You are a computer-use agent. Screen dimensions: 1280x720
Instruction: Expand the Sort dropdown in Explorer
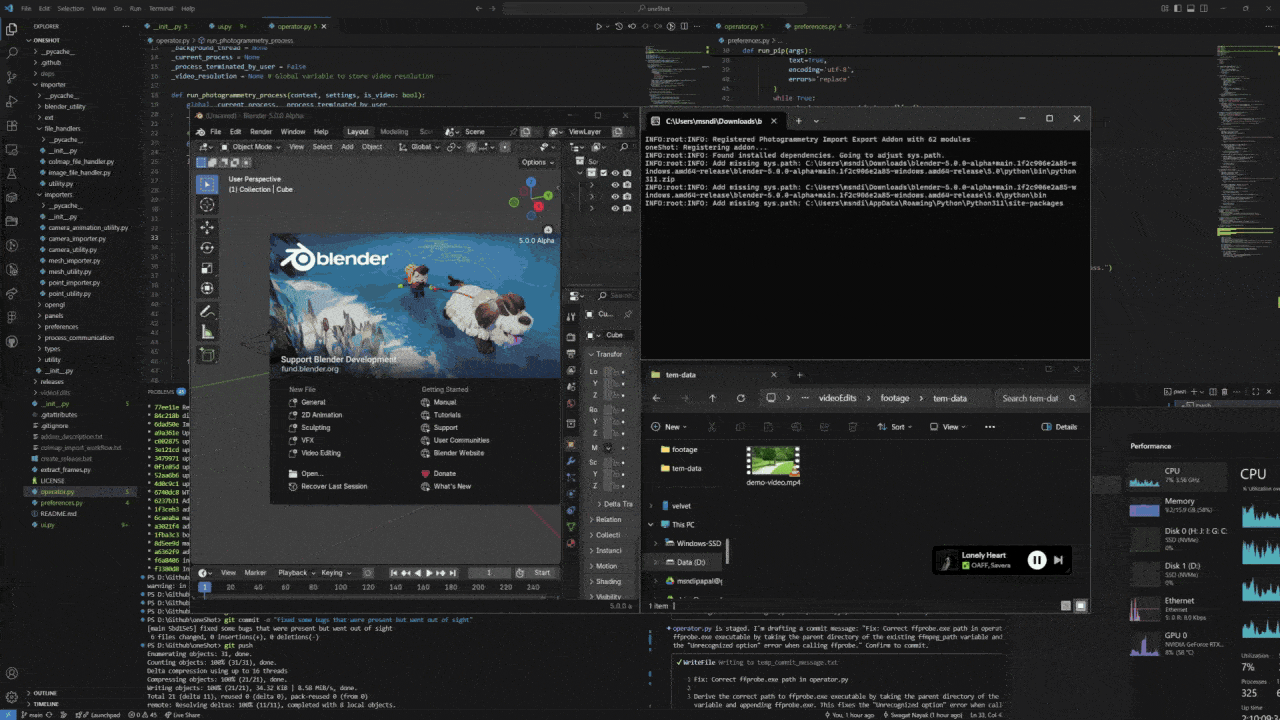[896, 427]
